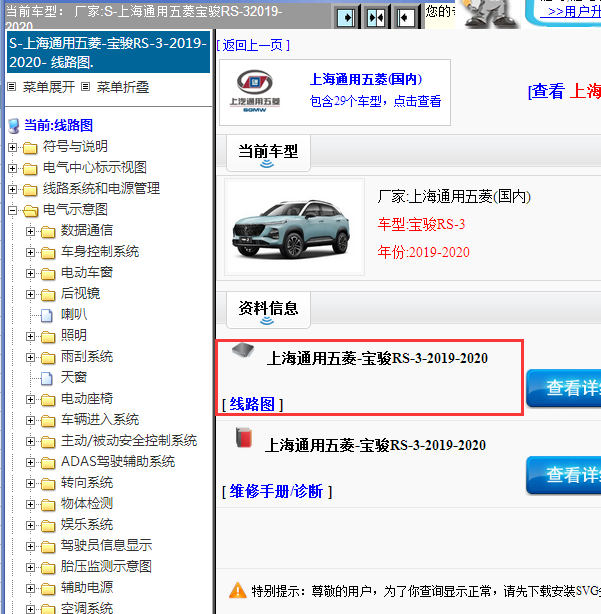Click the 菜单折叠 list icon

point(85,87)
